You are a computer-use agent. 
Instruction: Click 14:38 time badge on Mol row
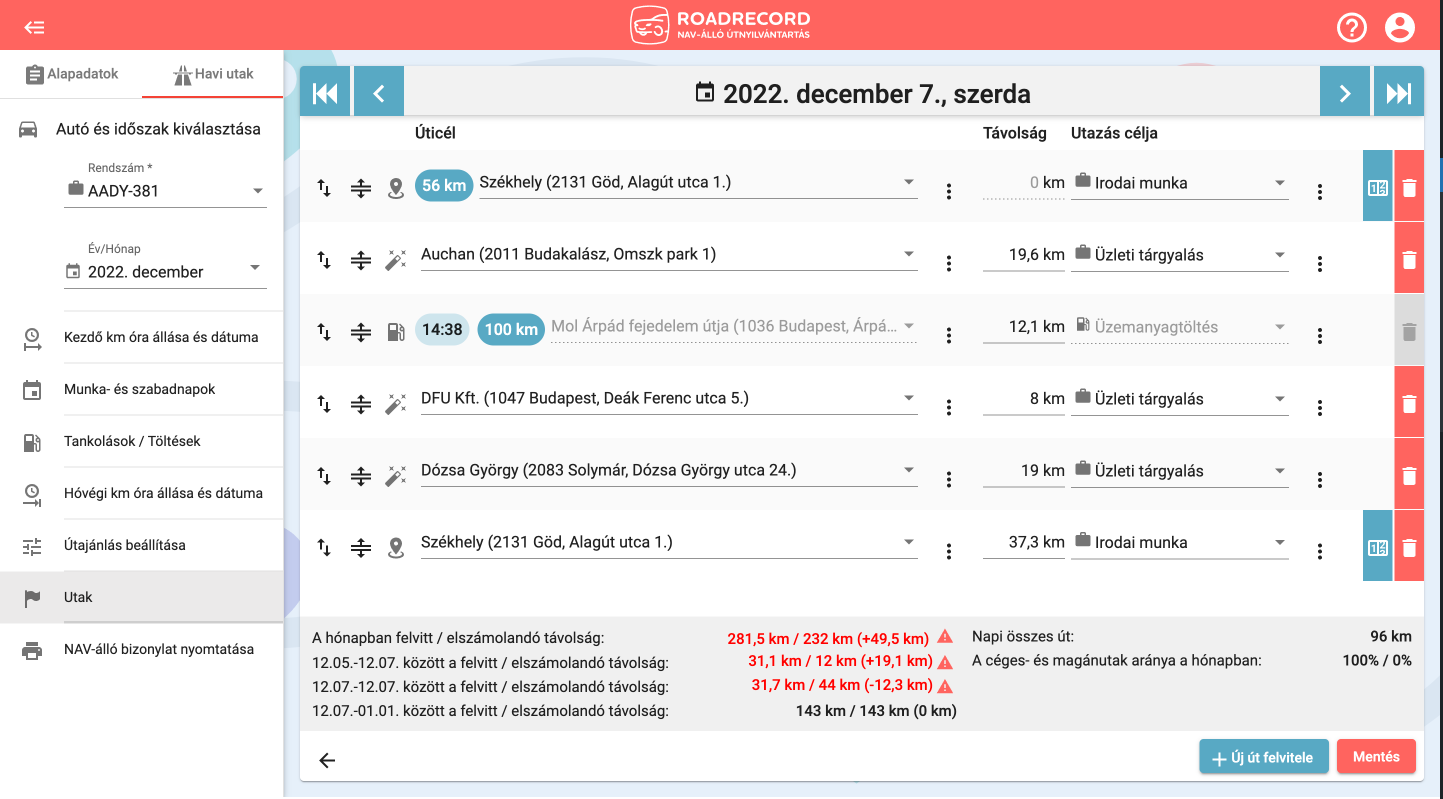442,329
